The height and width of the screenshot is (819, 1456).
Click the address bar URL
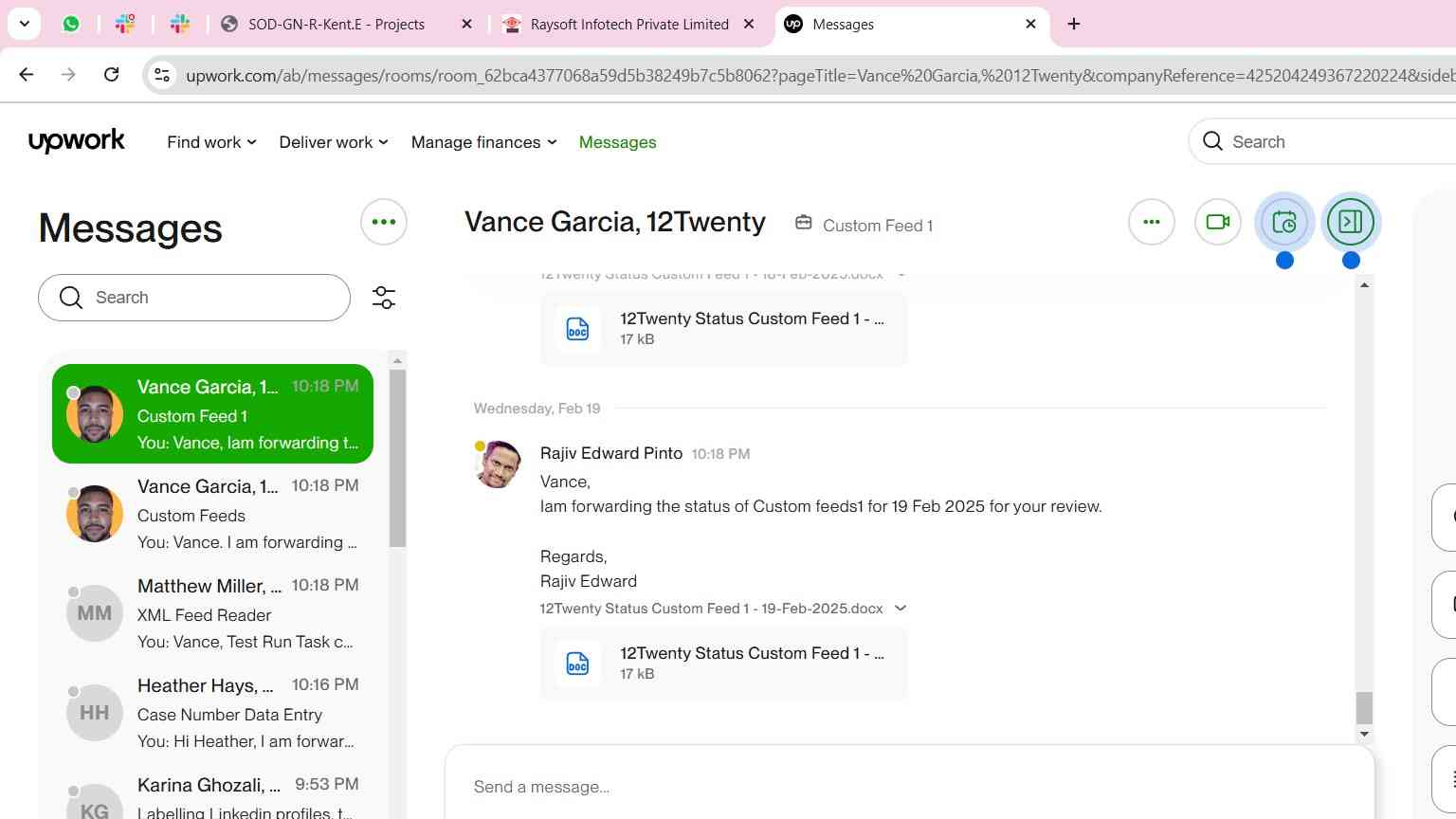[819, 75]
